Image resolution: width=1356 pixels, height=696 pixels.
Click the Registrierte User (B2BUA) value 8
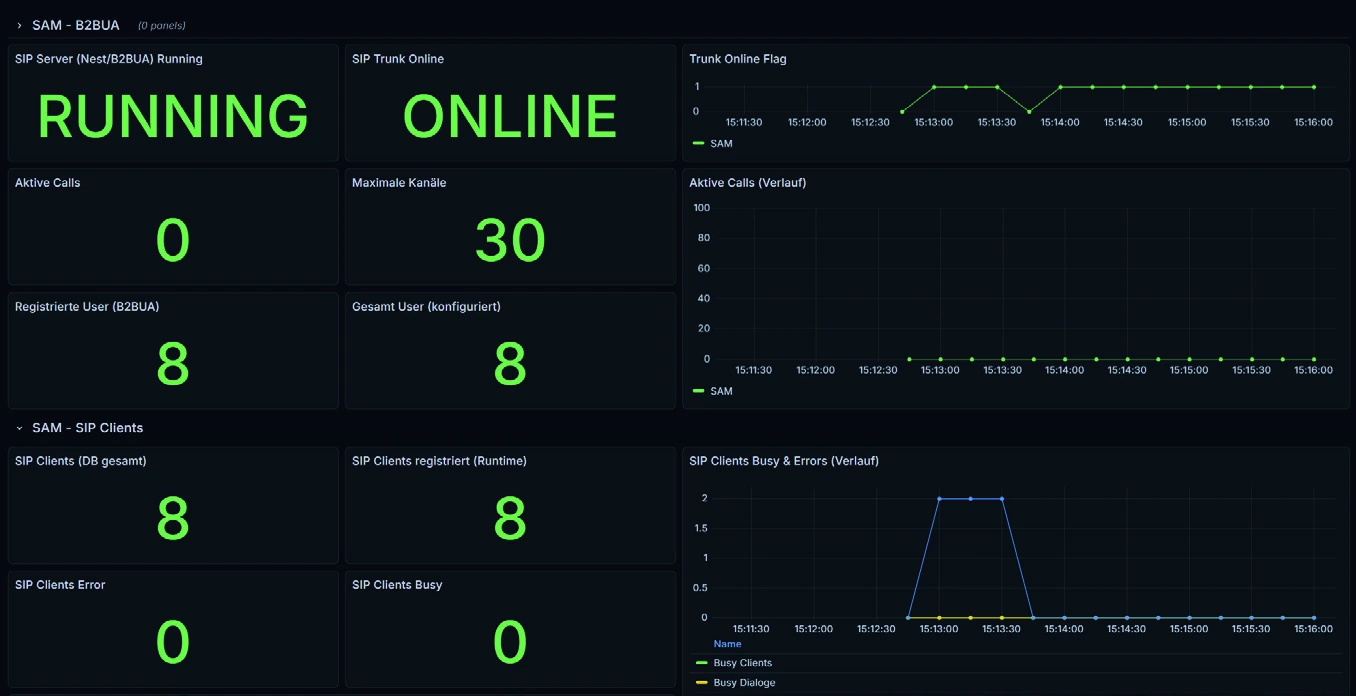click(172, 364)
